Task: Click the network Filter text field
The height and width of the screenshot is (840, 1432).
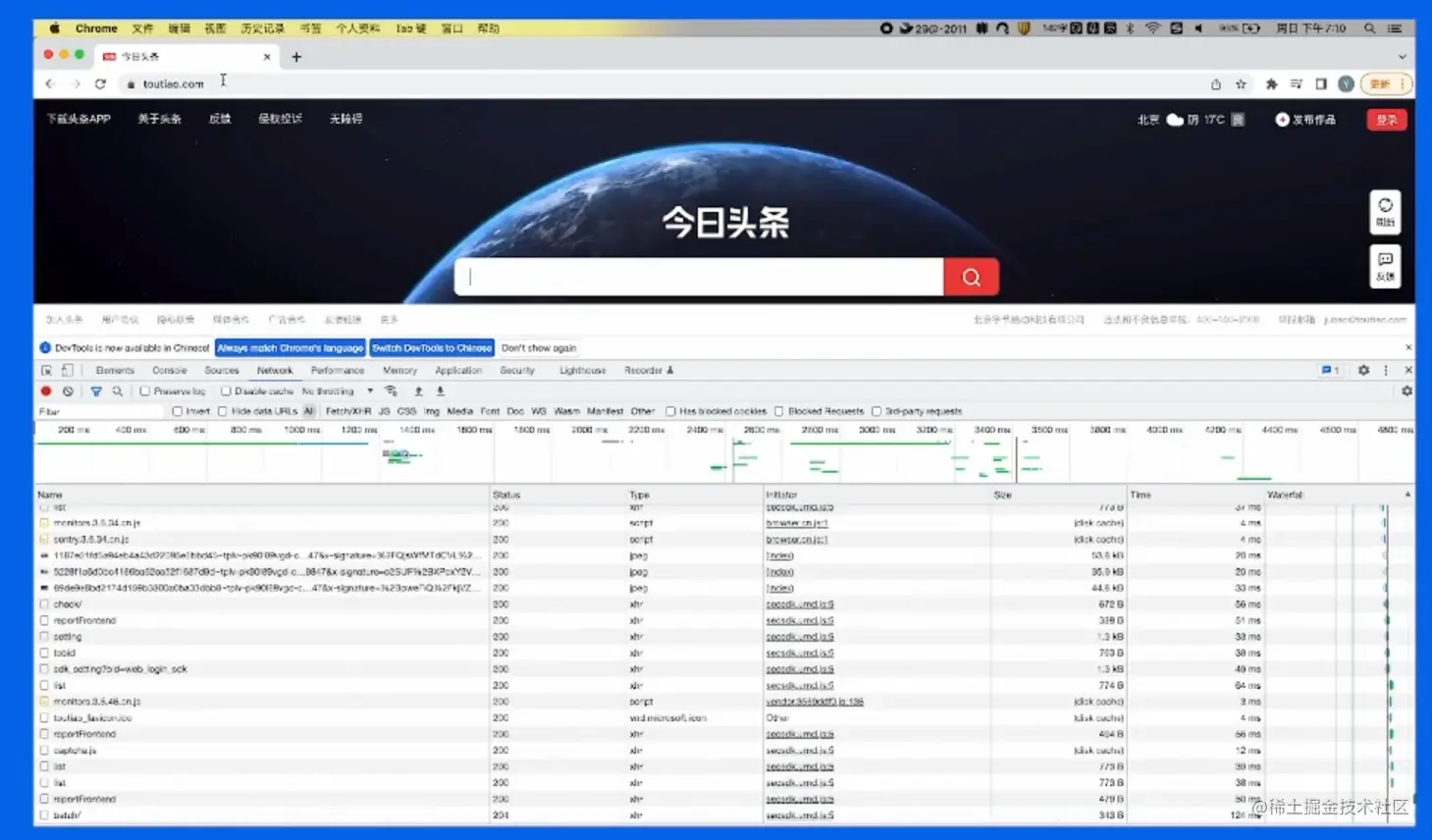Action: pos(101,412)
